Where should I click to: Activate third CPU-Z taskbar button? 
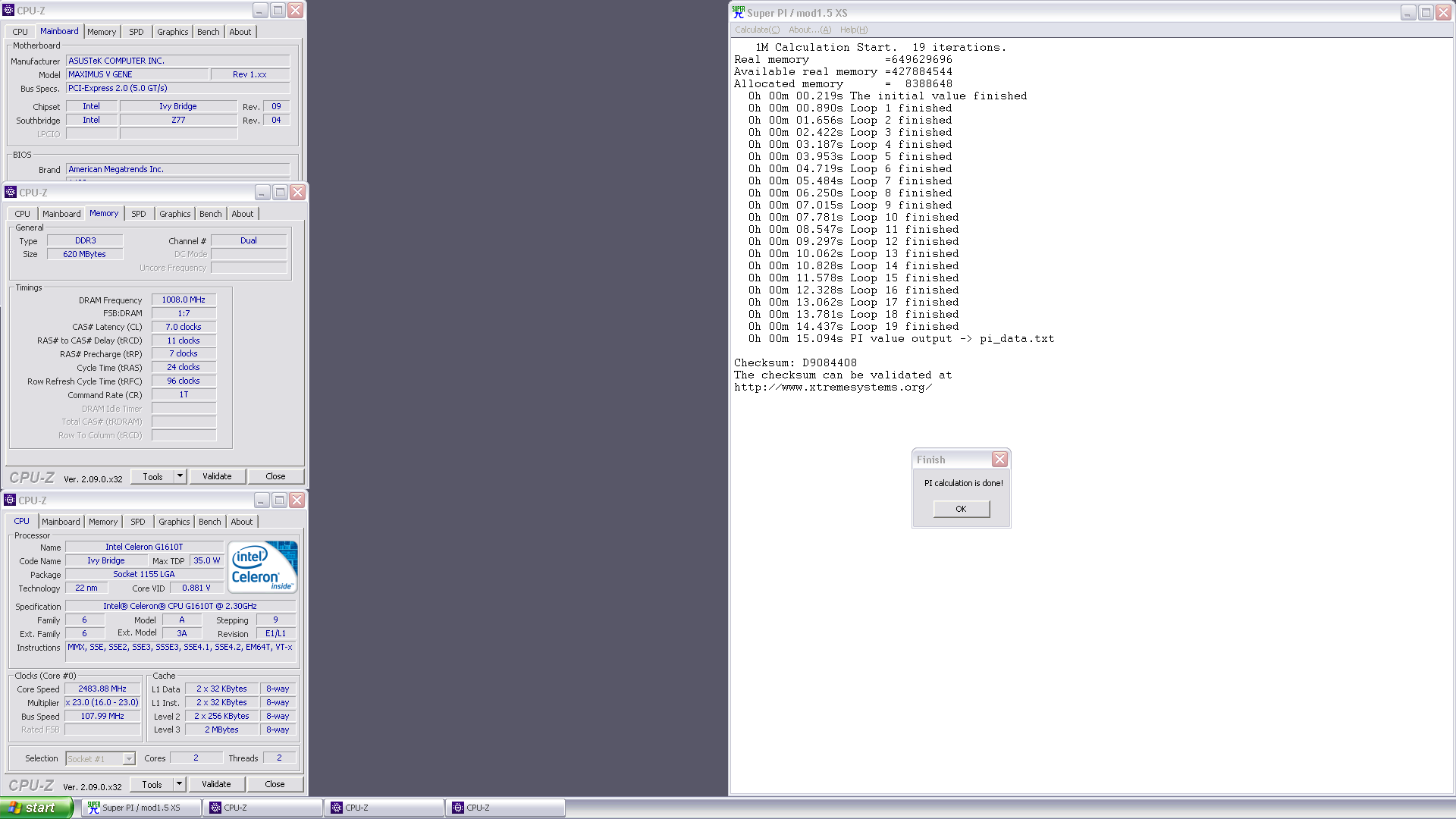[x=506, y=808]
